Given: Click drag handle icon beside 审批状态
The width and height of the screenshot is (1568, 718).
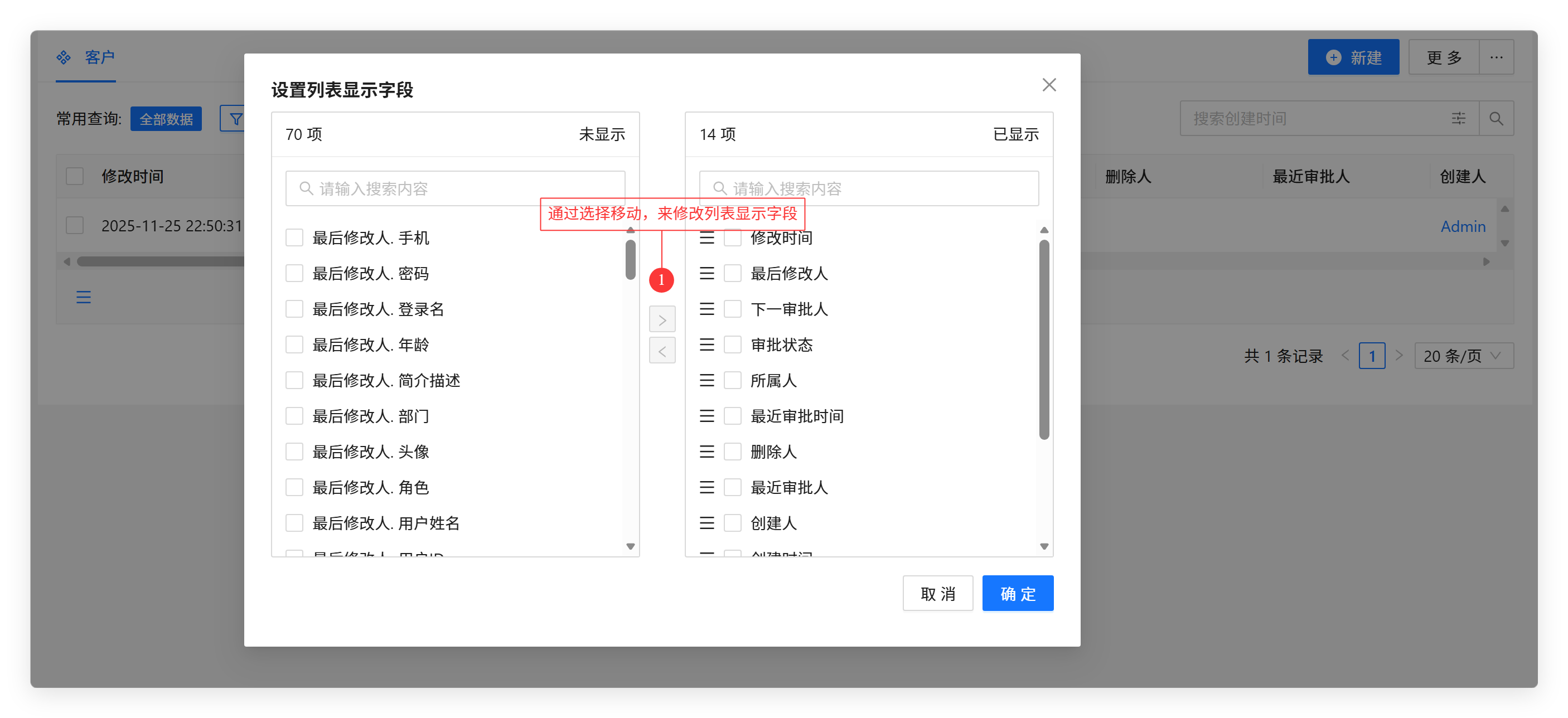Looking at the screenshot, I should [706, 345].
